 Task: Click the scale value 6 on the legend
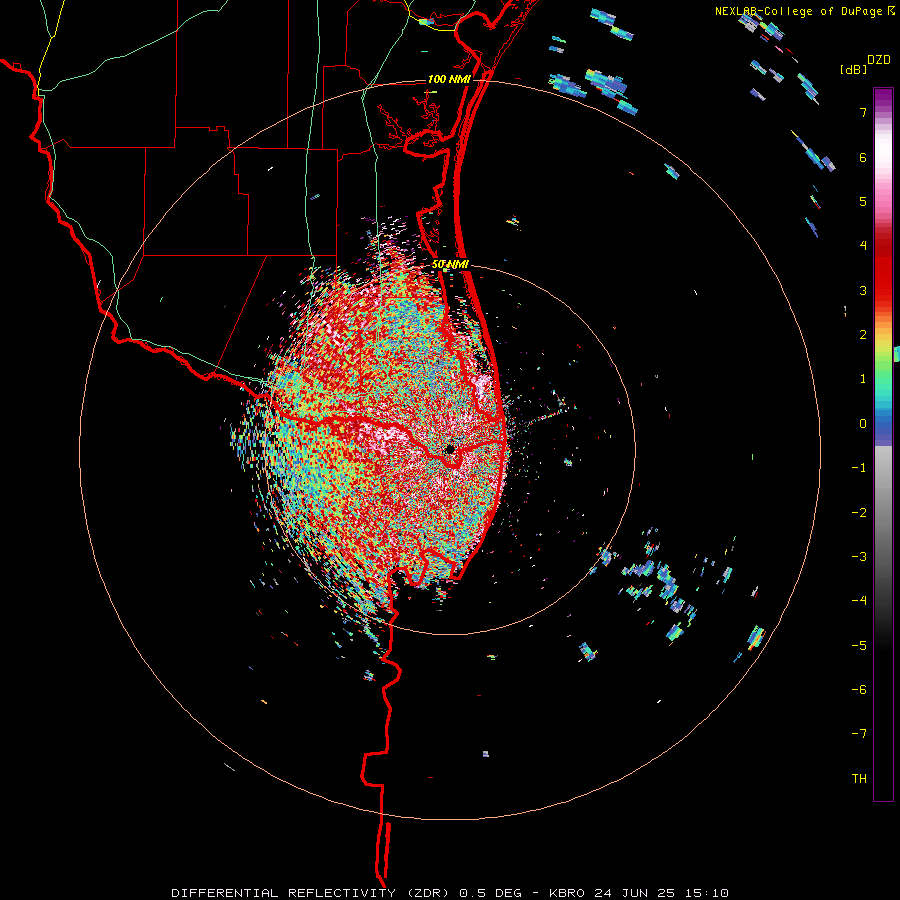pos(863,157)
